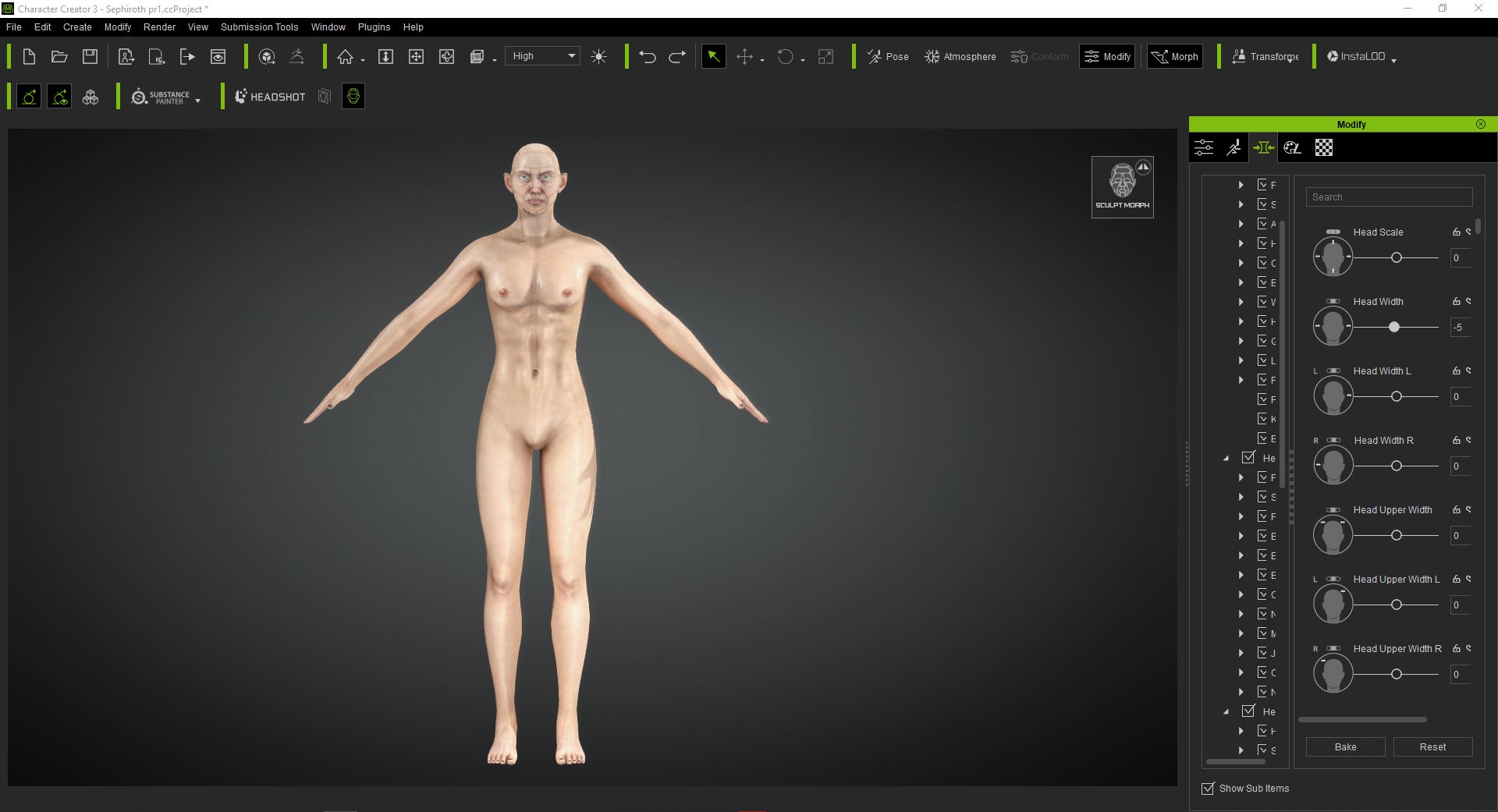
Task: Toggle the checkbox of tree item J
Action: coord(1262,653)
